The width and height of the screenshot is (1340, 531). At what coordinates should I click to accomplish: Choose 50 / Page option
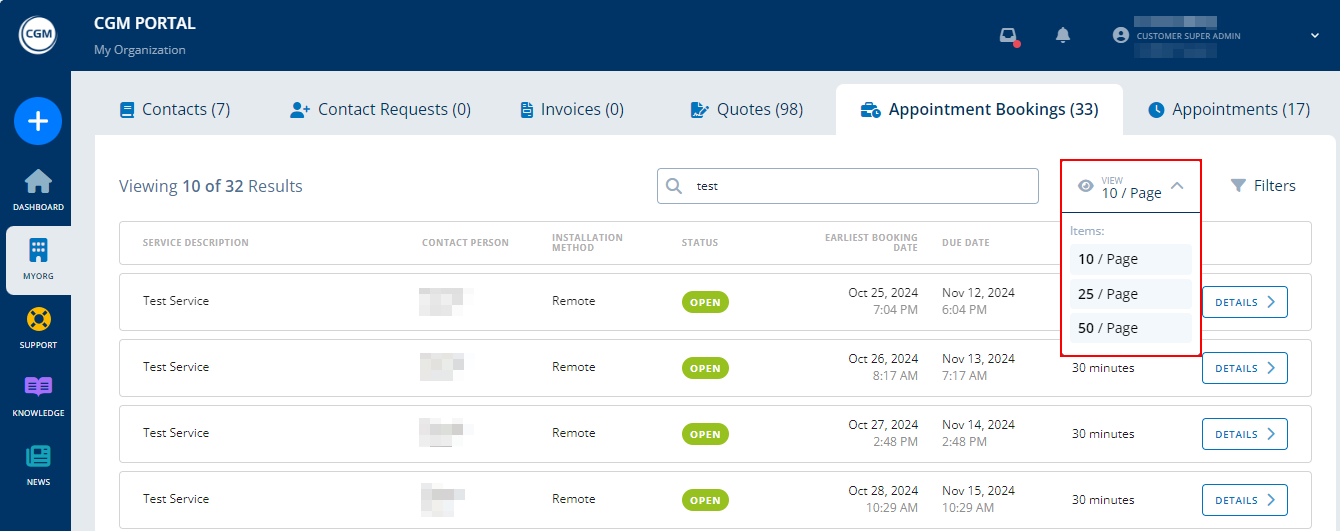tap(1131, 328)
